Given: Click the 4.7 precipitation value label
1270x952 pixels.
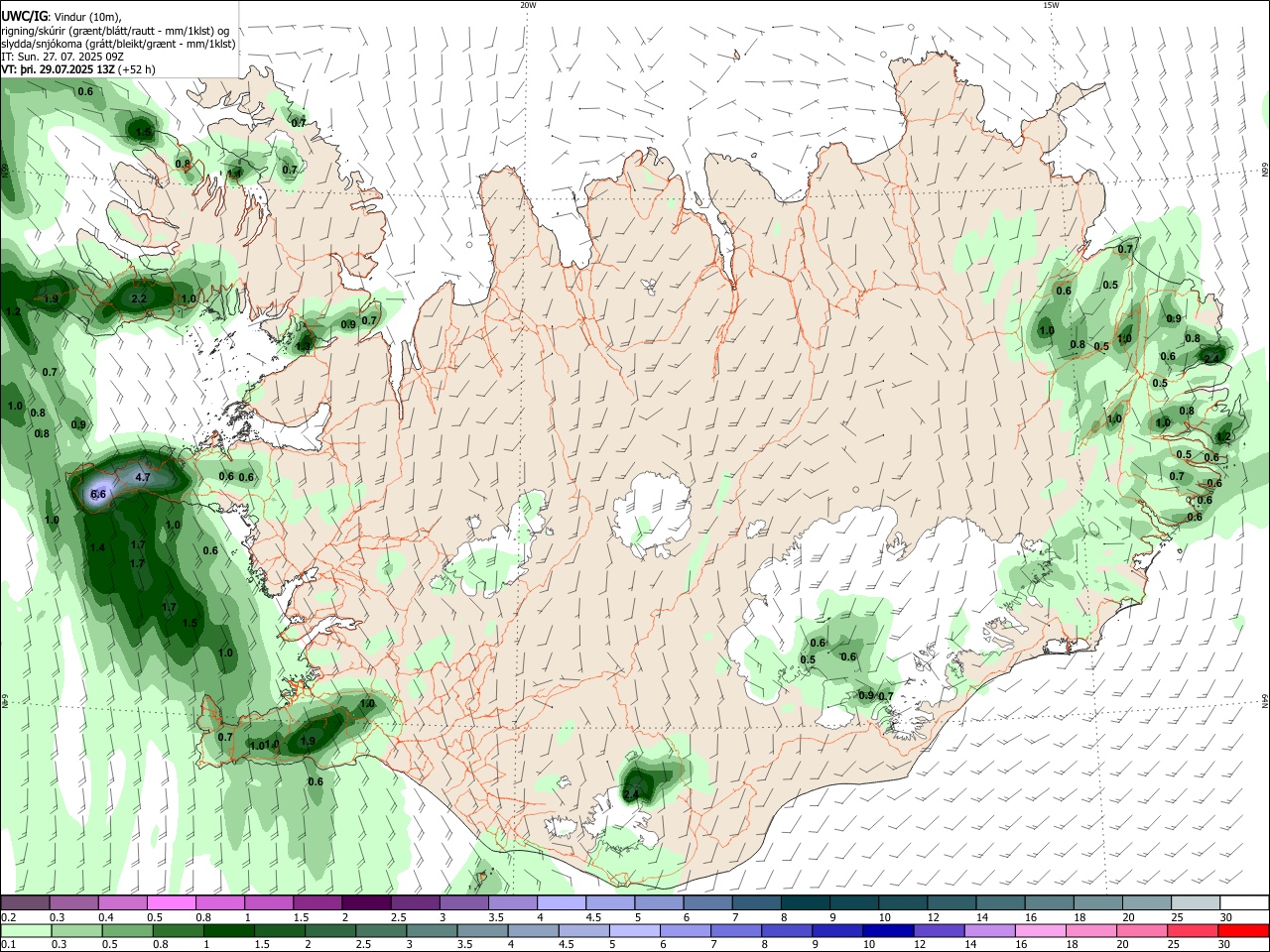Looking at the screenshot, I should [142, 478].
